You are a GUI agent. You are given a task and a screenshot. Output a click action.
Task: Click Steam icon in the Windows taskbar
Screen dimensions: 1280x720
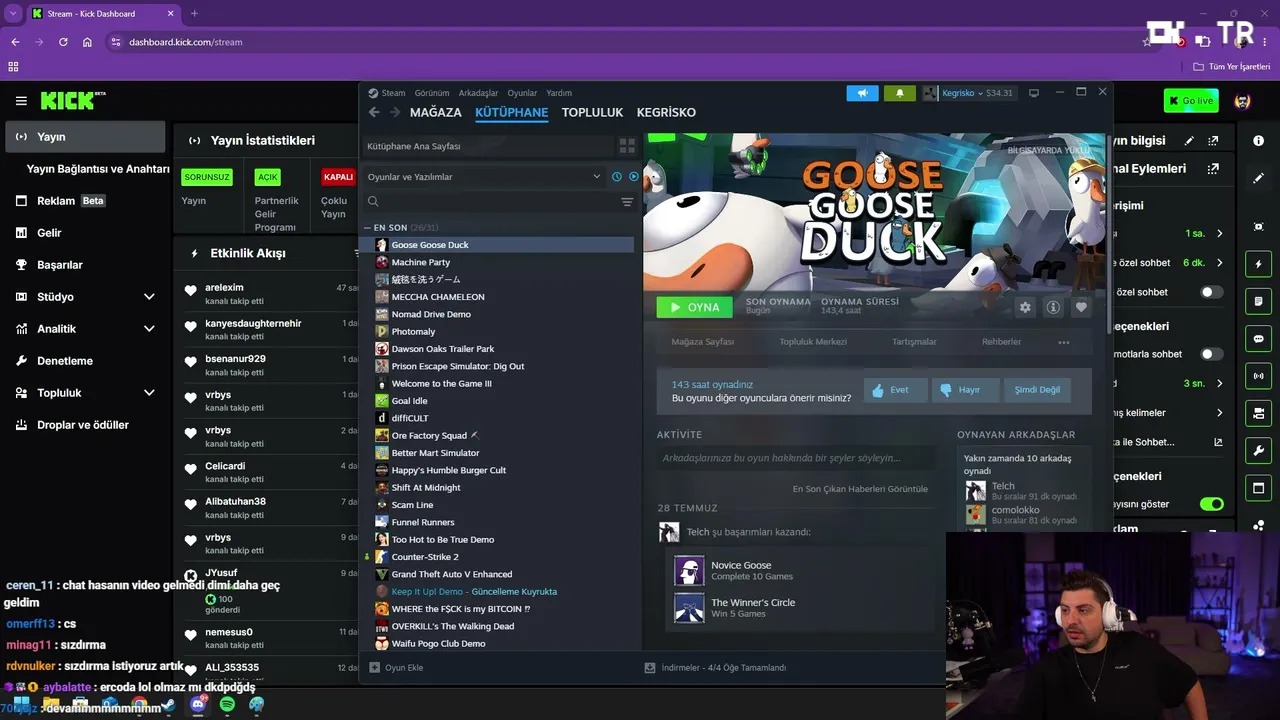click(168, 705)
